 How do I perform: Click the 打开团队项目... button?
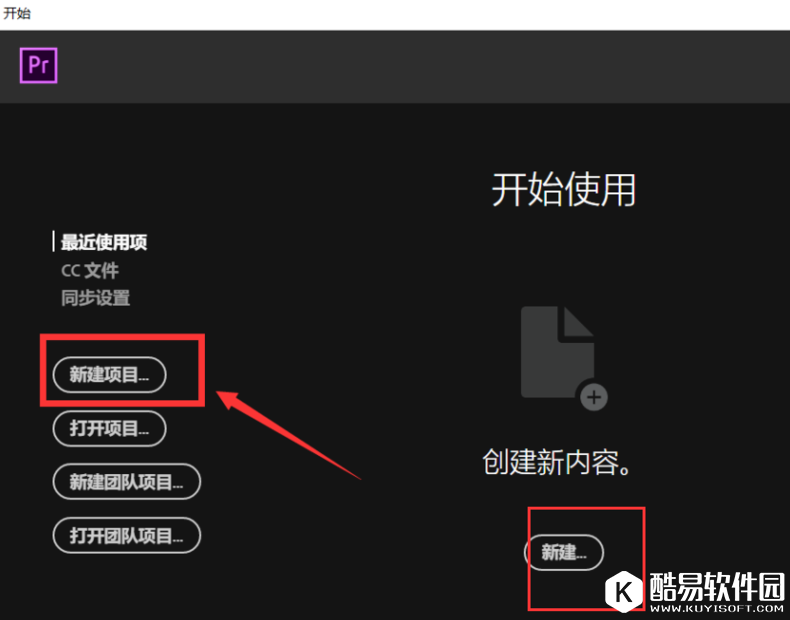[x=126, y=535]
